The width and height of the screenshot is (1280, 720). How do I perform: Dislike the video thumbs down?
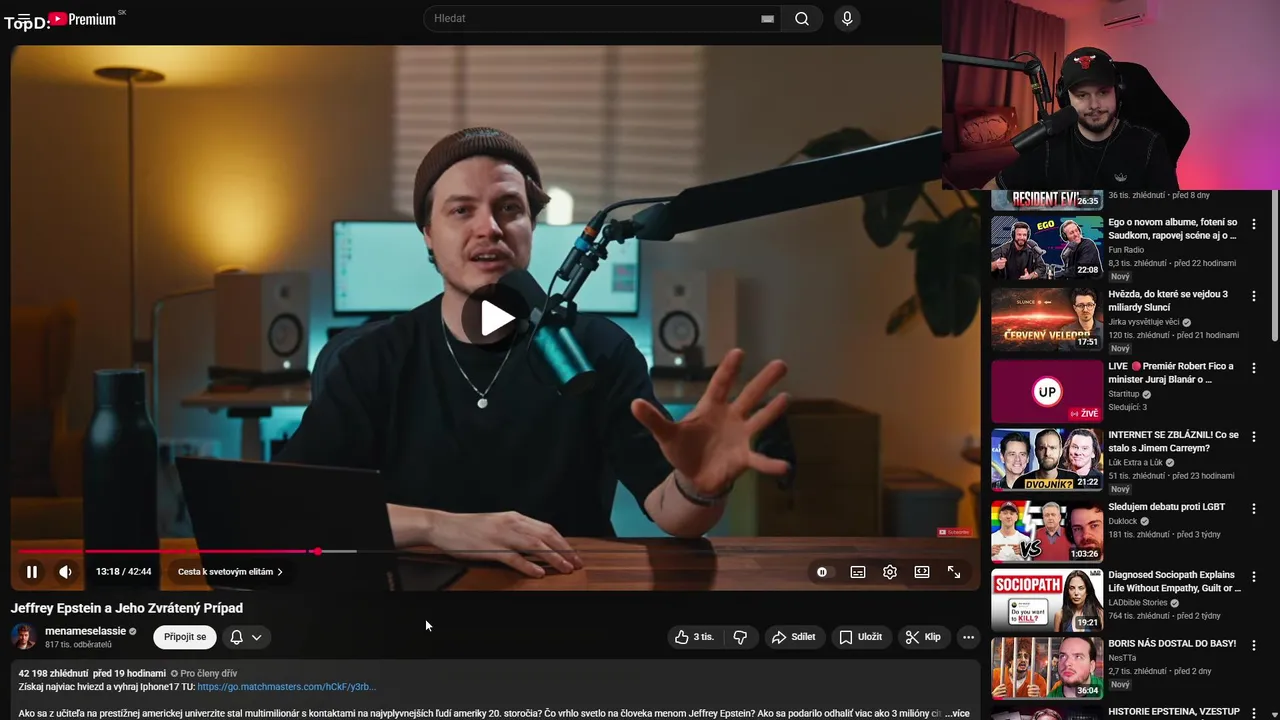pos(740,637)
